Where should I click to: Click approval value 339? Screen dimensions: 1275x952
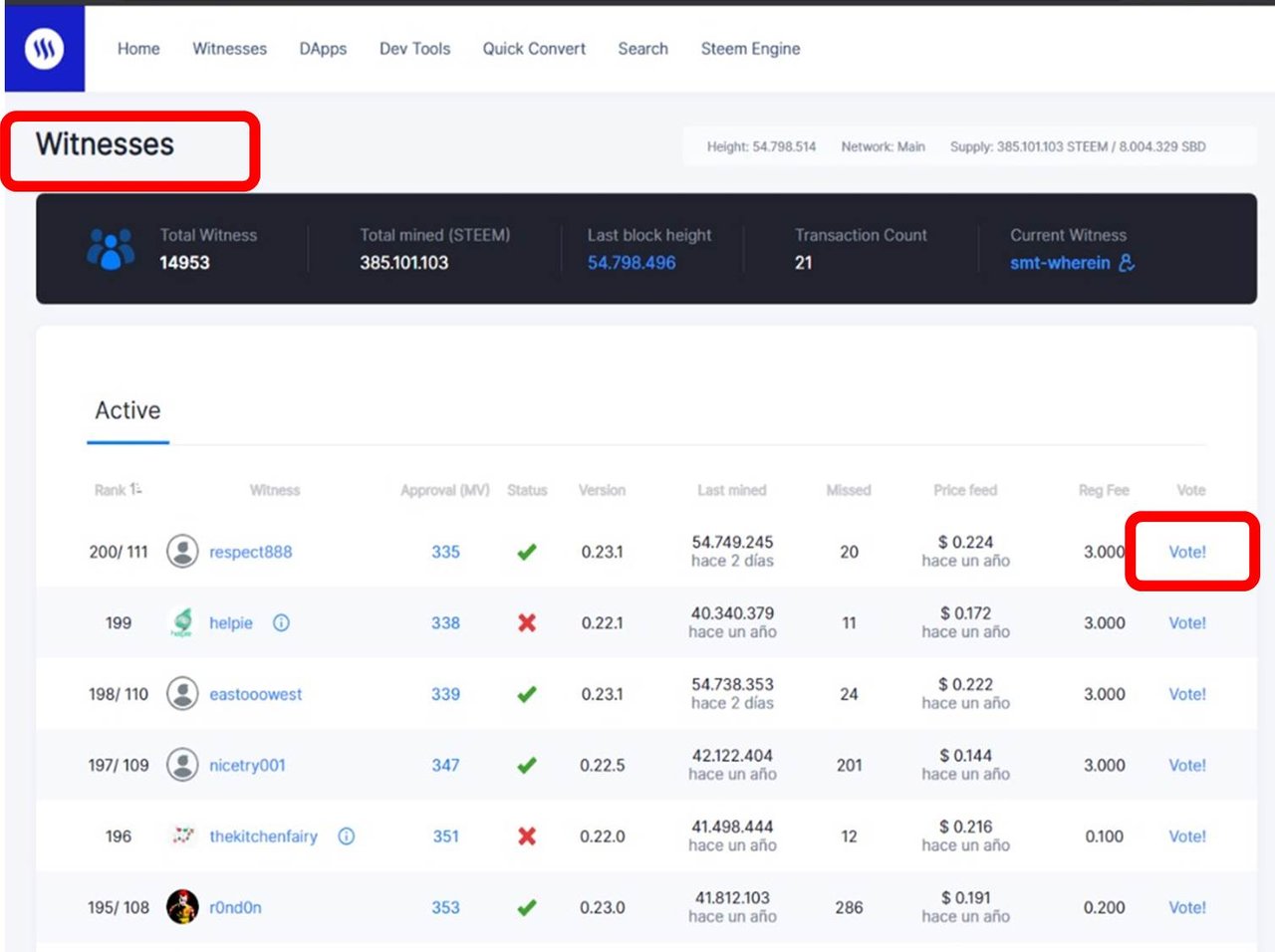coord(445,694)
